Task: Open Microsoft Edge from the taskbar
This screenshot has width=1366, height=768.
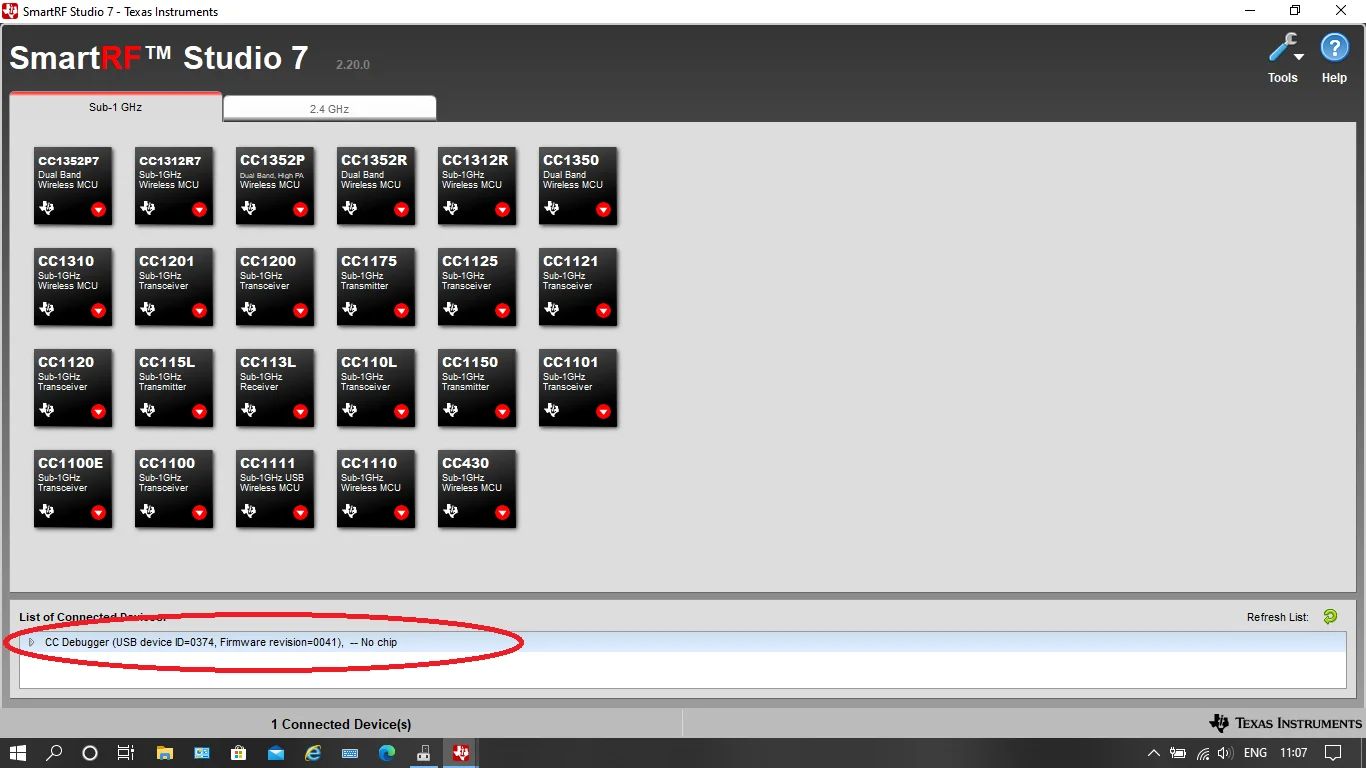Action: point(387,753)
